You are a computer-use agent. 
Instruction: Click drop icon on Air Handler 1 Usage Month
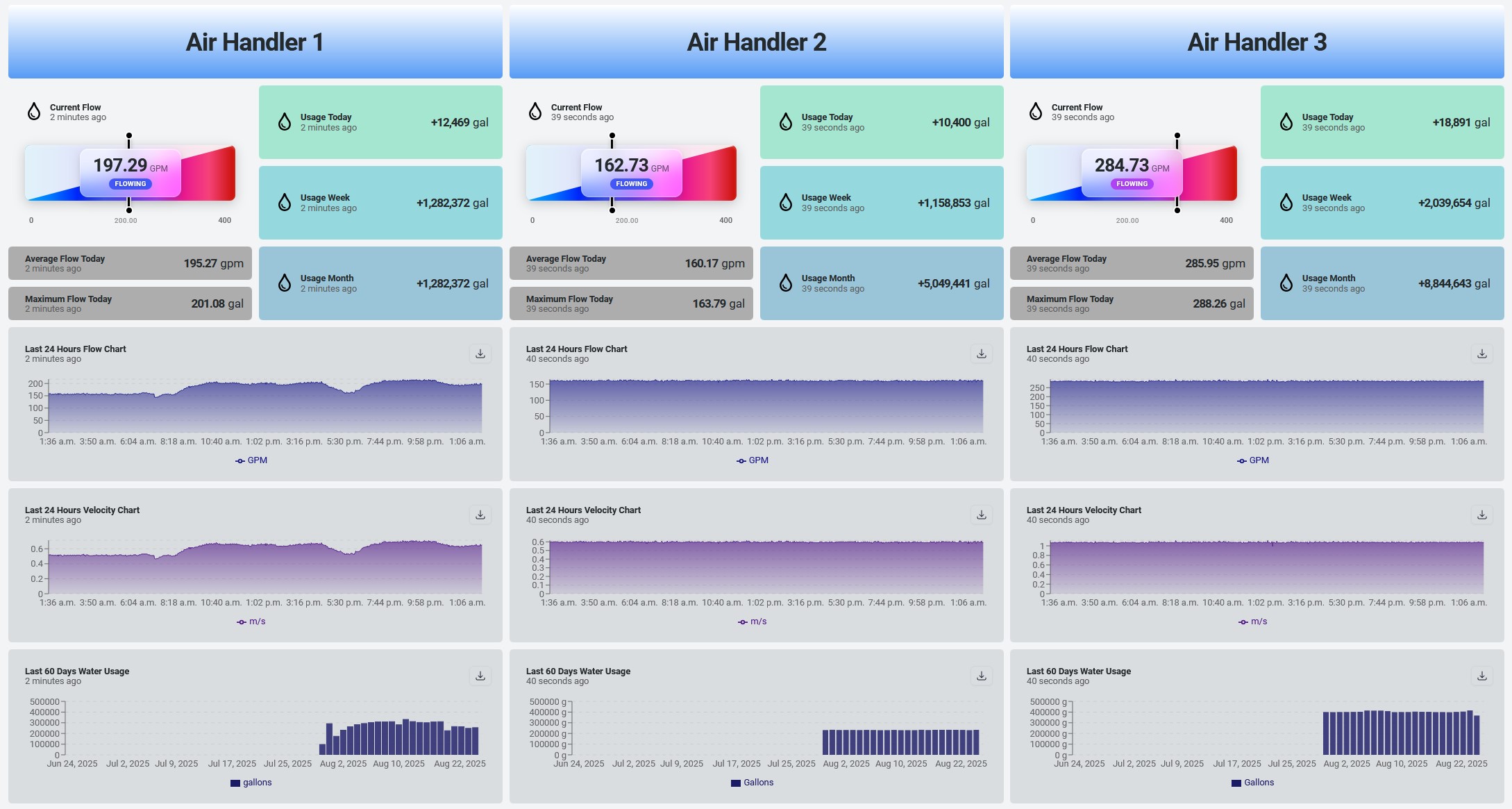coord(285,283)
